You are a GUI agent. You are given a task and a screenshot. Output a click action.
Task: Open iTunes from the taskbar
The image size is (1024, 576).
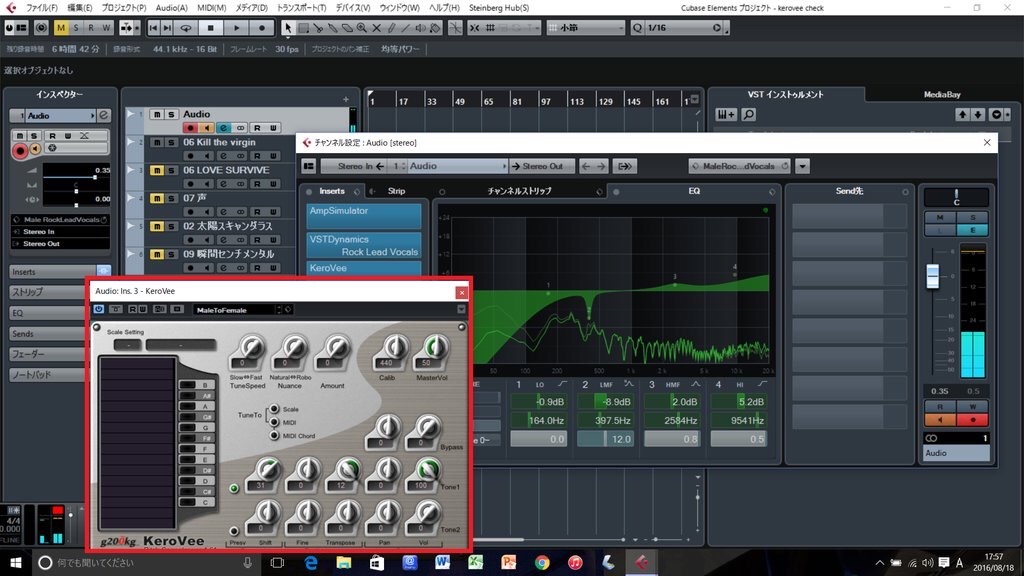tap(575, 562)
